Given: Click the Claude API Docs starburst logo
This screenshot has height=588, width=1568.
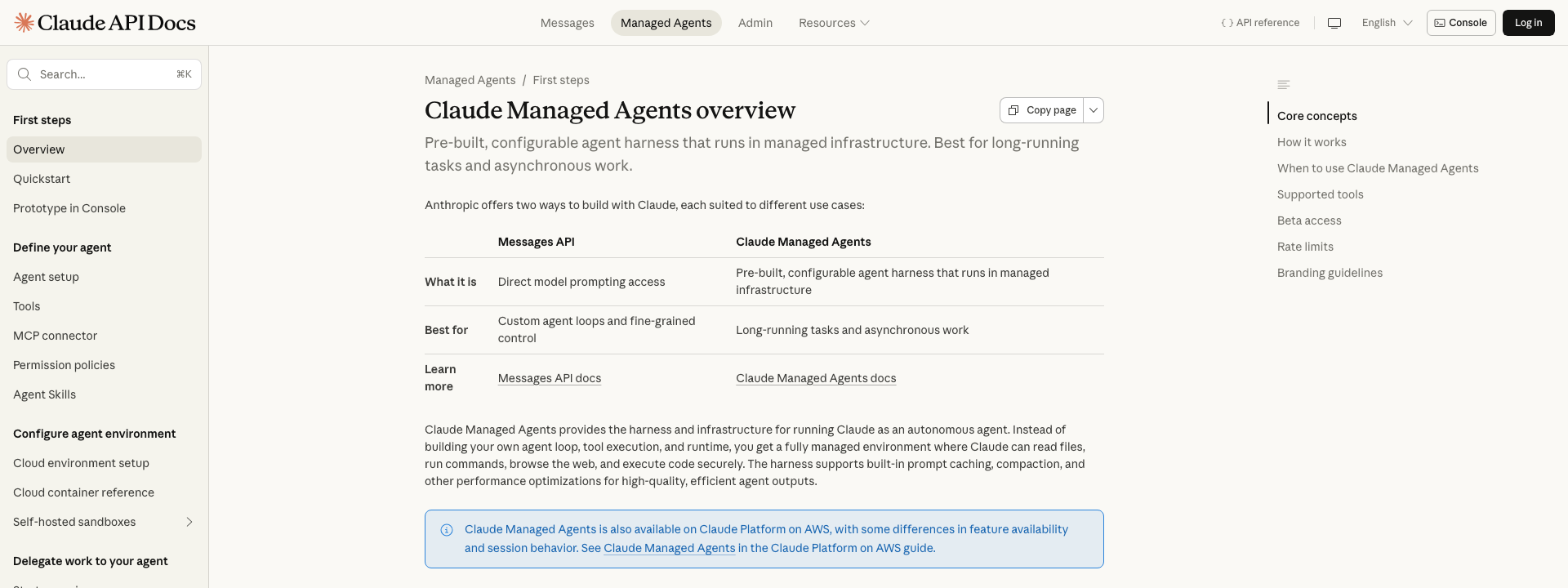Looking at the screenshot, I should point(24,23).
